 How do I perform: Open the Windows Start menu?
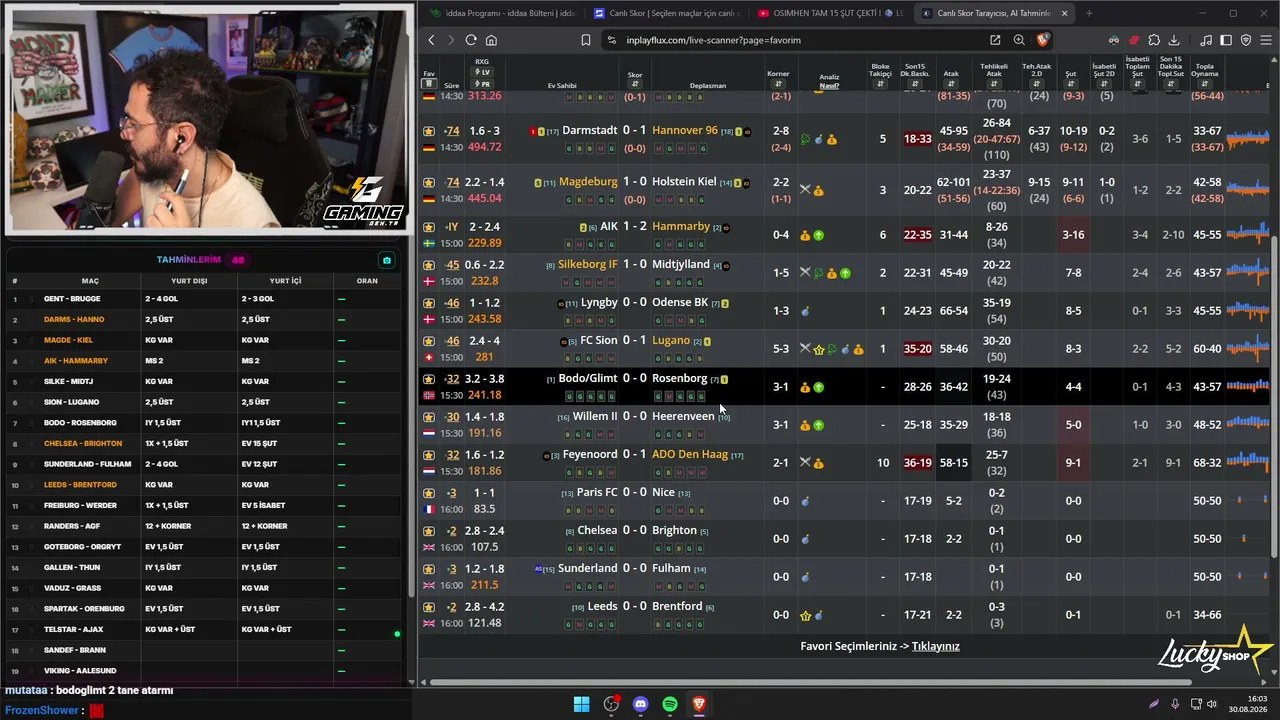[581, 704]
